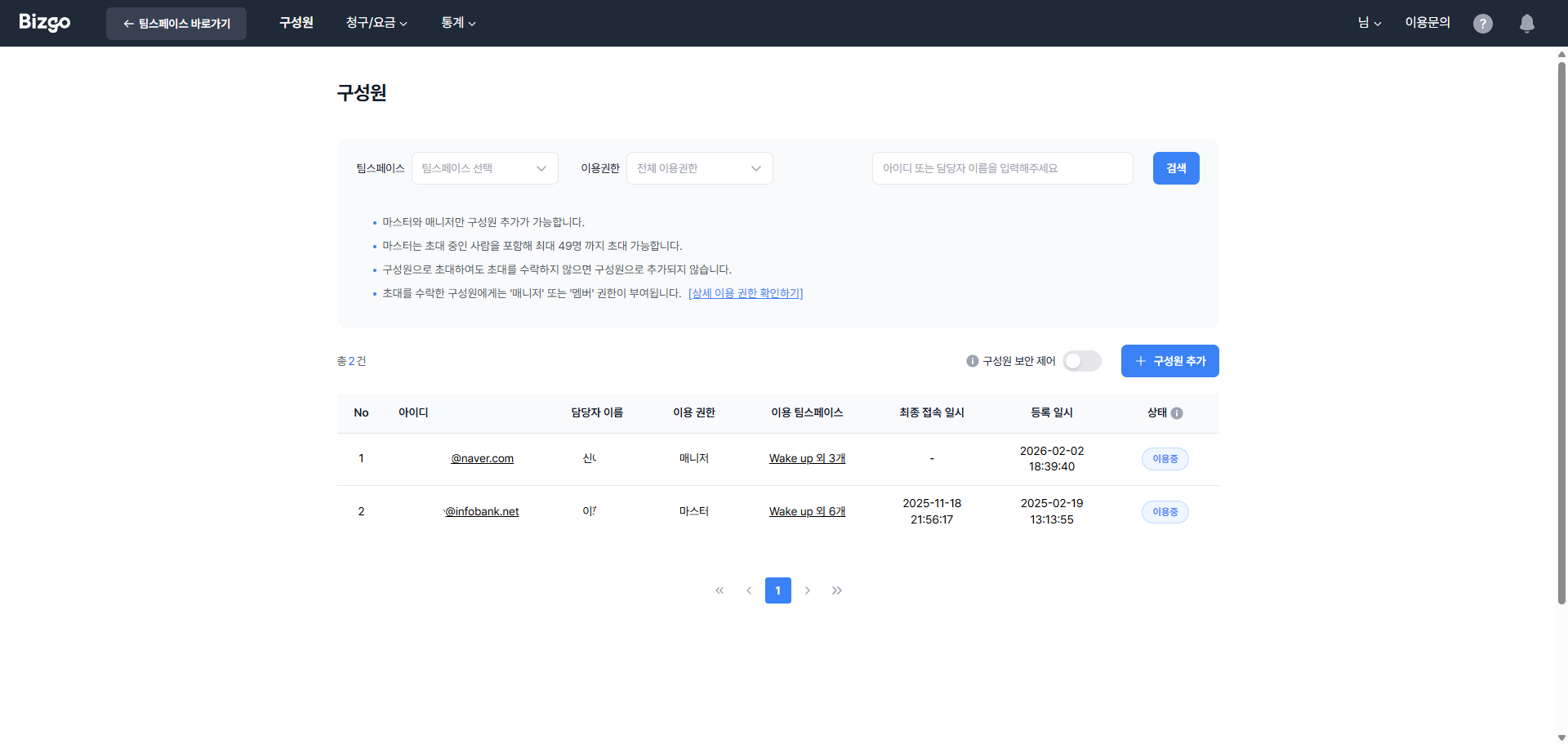Click the Bizgo logo
Screen dimensions: 1568x744
(45, 22)
